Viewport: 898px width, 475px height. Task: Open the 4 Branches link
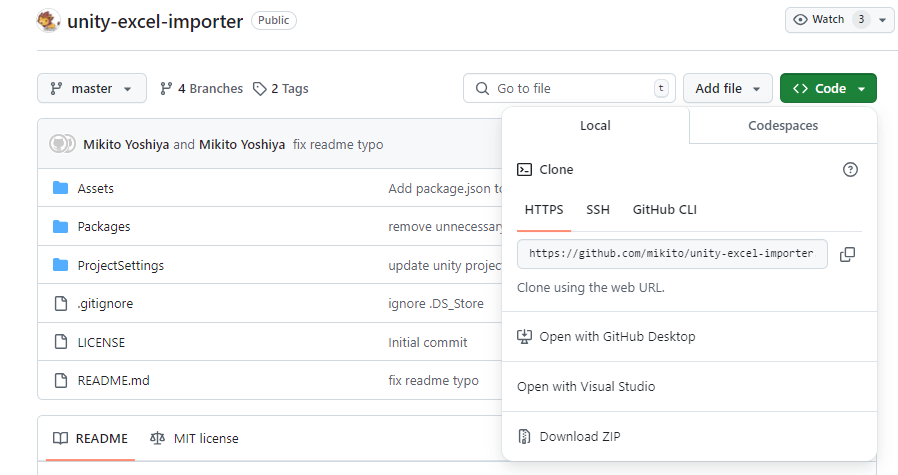[x=202, y=88]
